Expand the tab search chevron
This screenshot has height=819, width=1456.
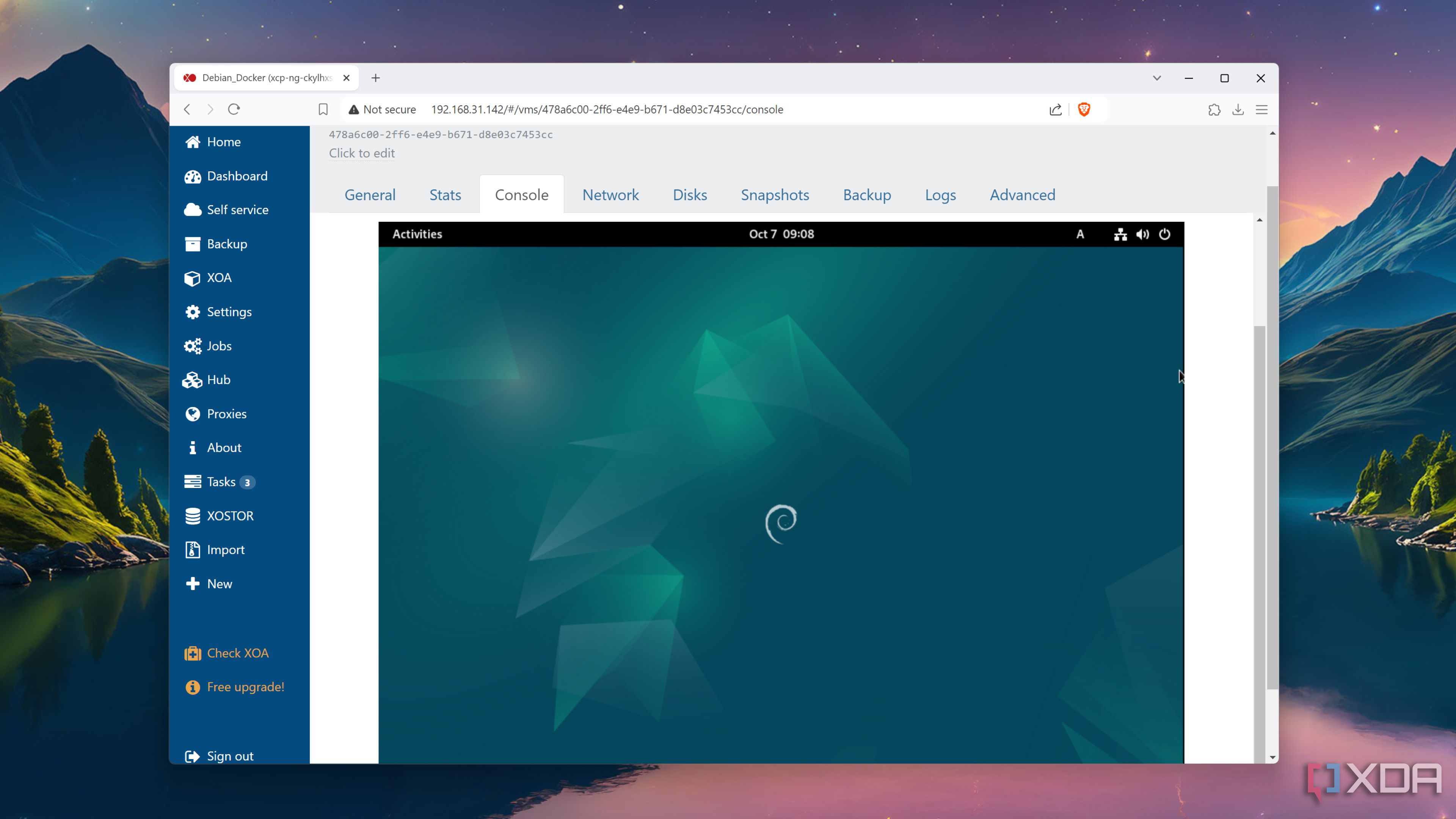pyautogui.click(x=1156, y=78)
